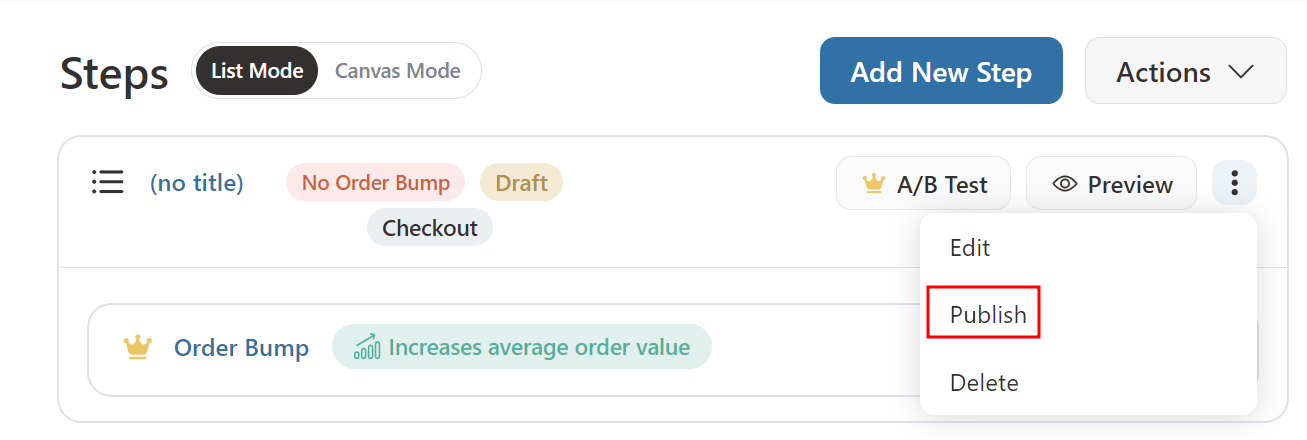
Task: Expand the Actions dropdown
Action: pos(1185,71)
